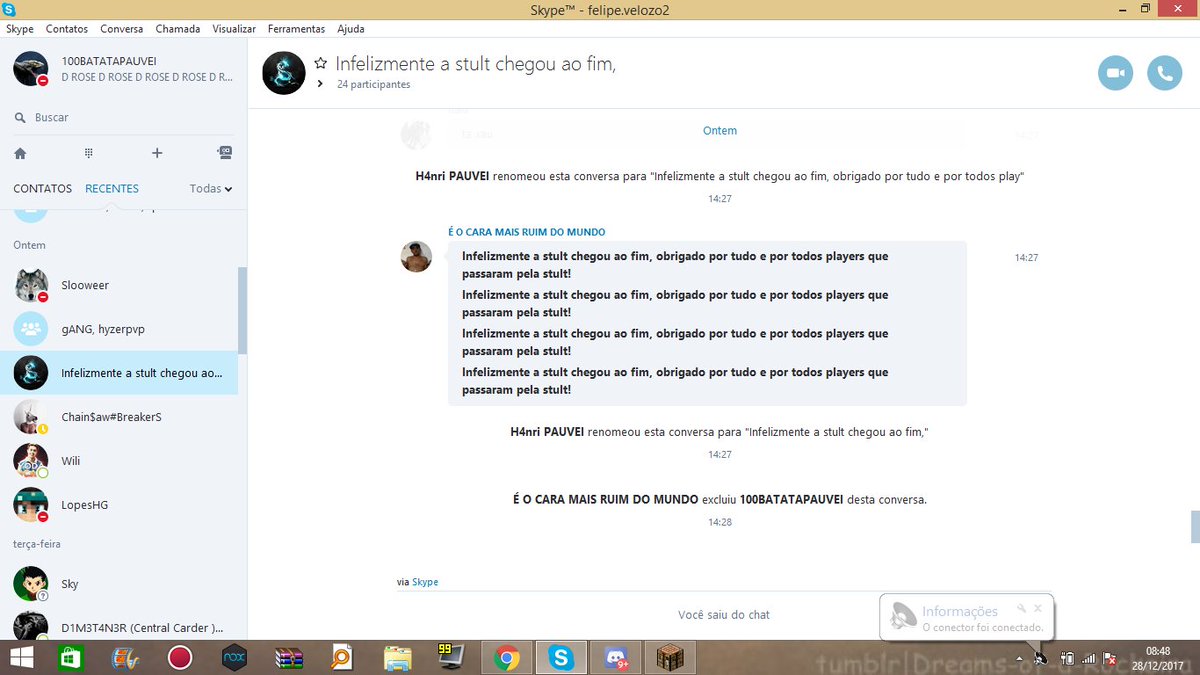Click the power/battery tray icon
The image size is (1200, 675).
1066,659
